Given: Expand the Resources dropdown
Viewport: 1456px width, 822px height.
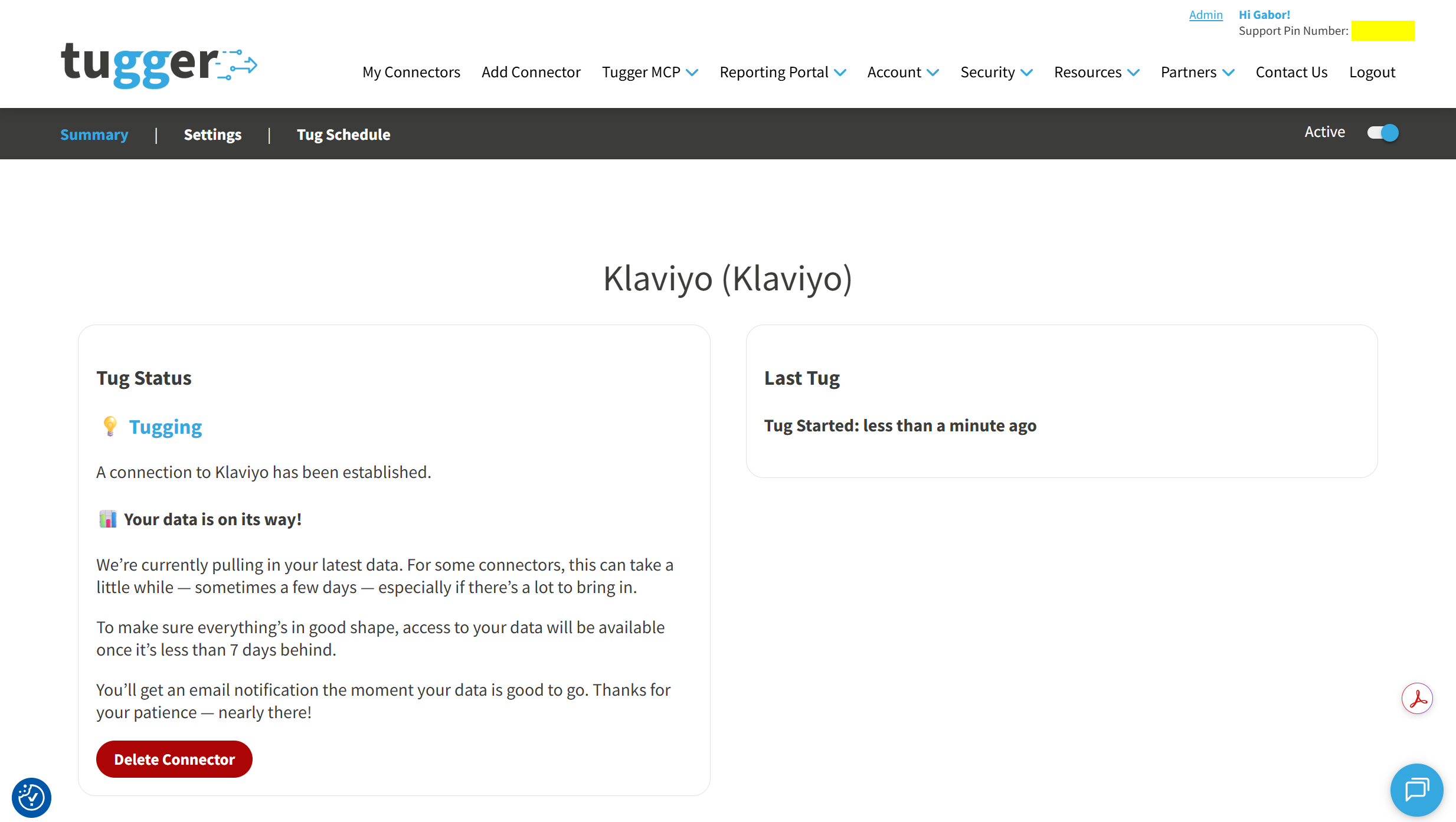Looking at the screenshot, I should 1097,72.
